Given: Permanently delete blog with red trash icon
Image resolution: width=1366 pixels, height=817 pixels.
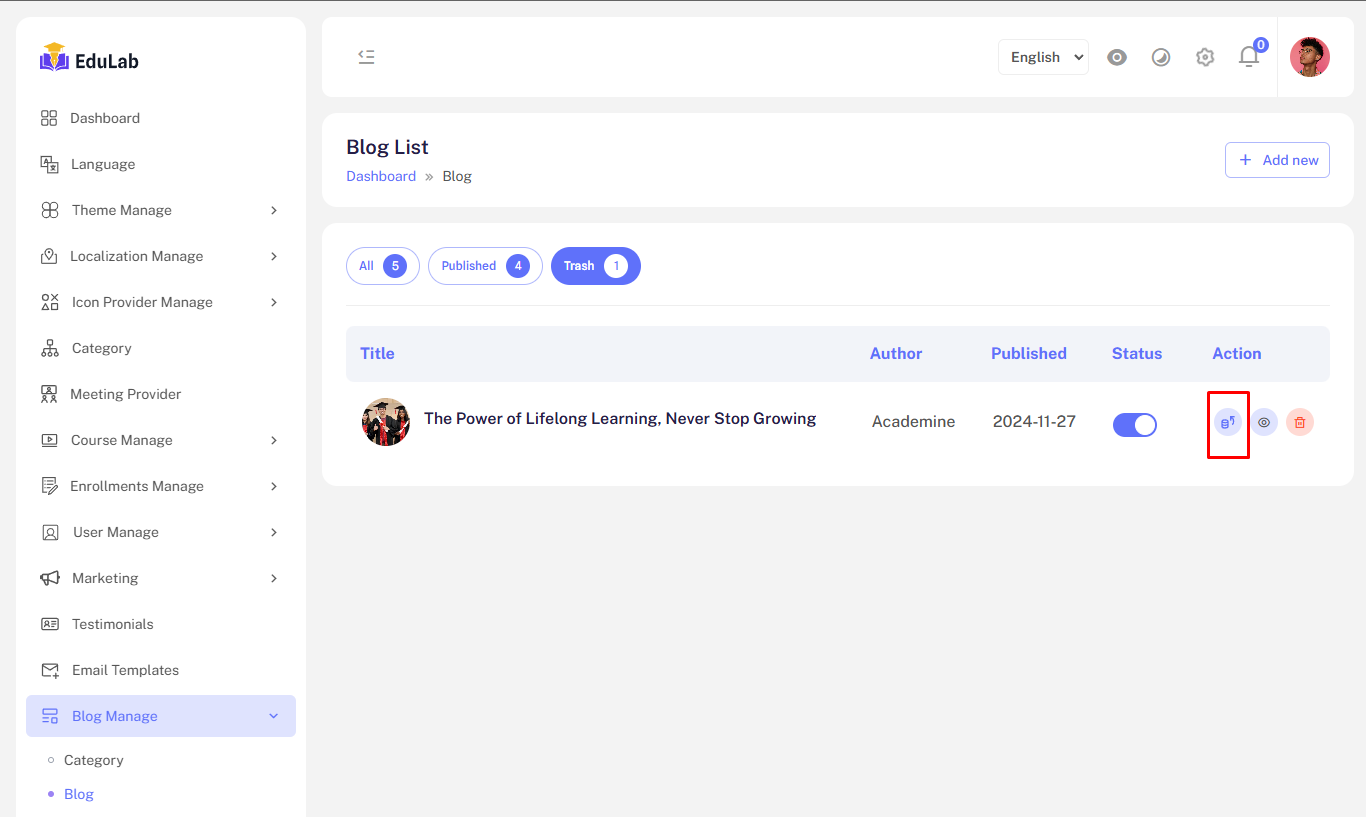Looking at the screenshot, I should coord(1300,422).
